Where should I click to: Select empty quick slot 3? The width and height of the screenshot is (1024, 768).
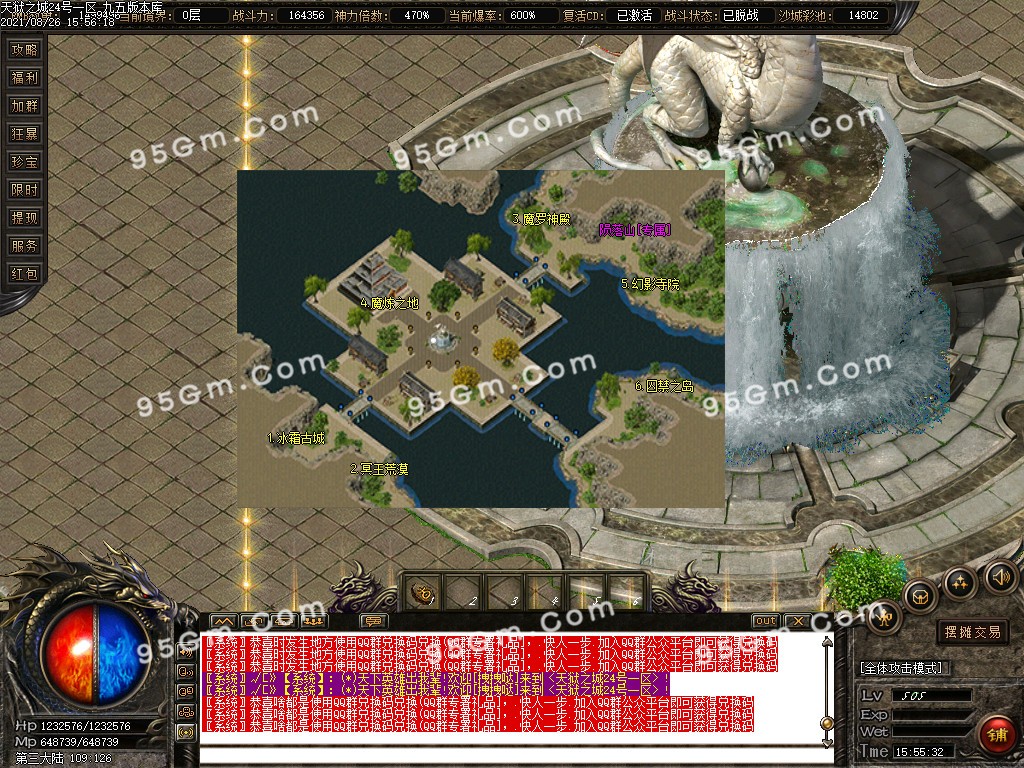[505, 593]
